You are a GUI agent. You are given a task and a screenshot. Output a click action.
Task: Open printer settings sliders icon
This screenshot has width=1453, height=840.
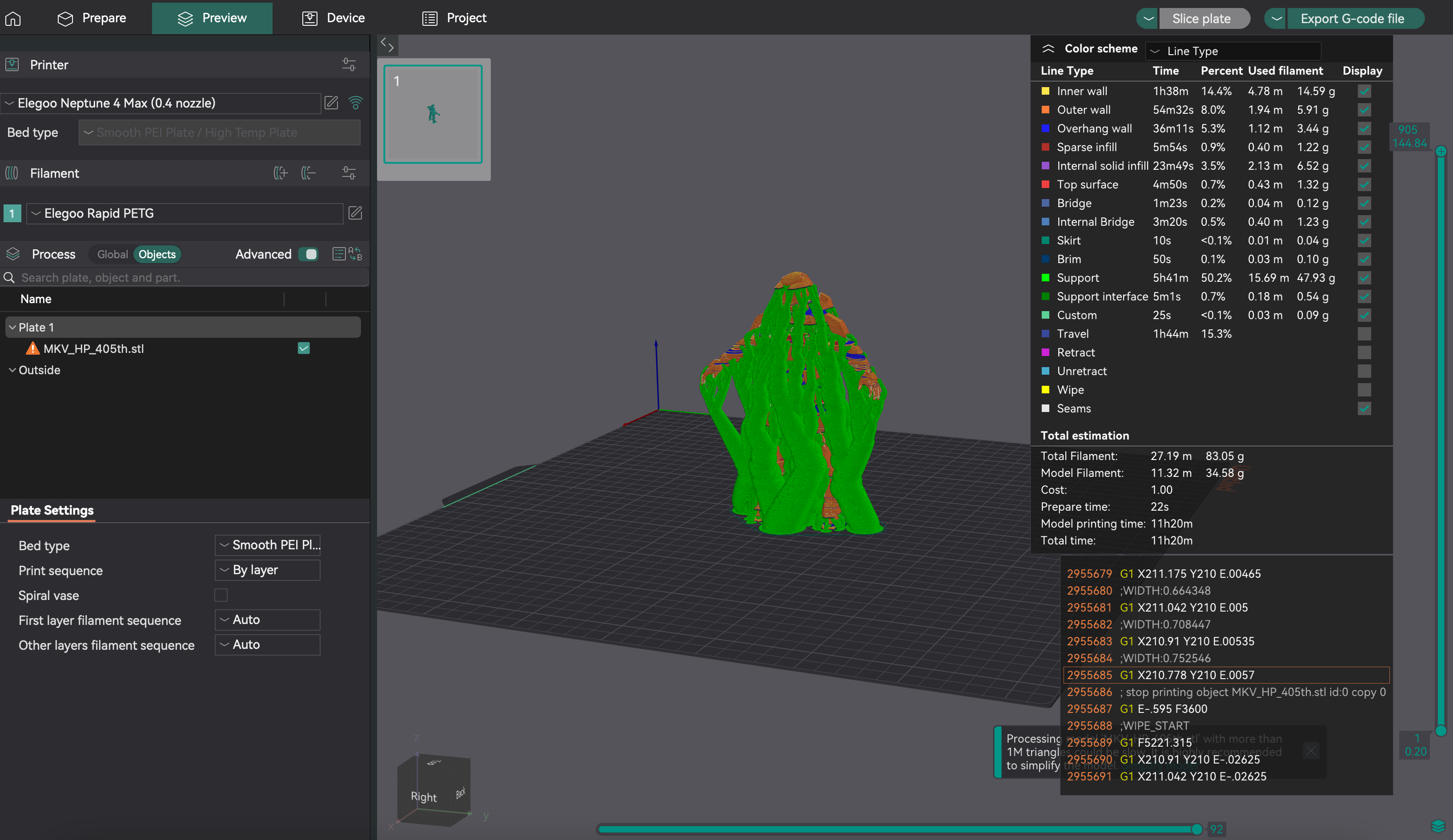point(349,64)
